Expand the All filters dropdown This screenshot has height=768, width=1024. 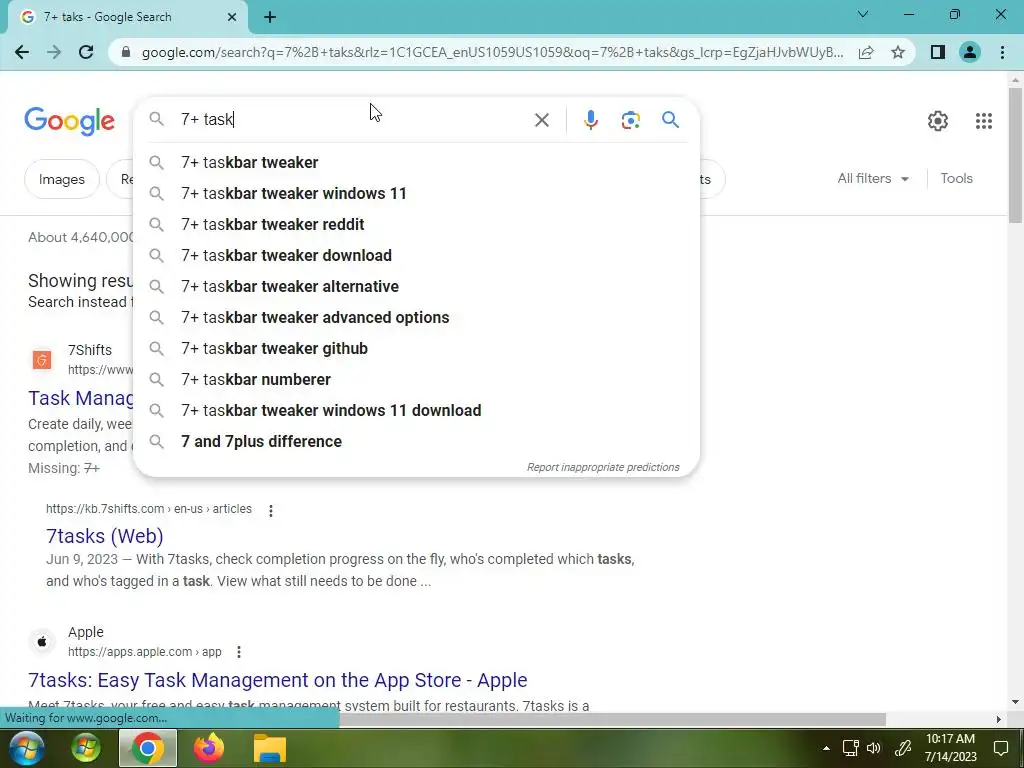click(873, 178)
